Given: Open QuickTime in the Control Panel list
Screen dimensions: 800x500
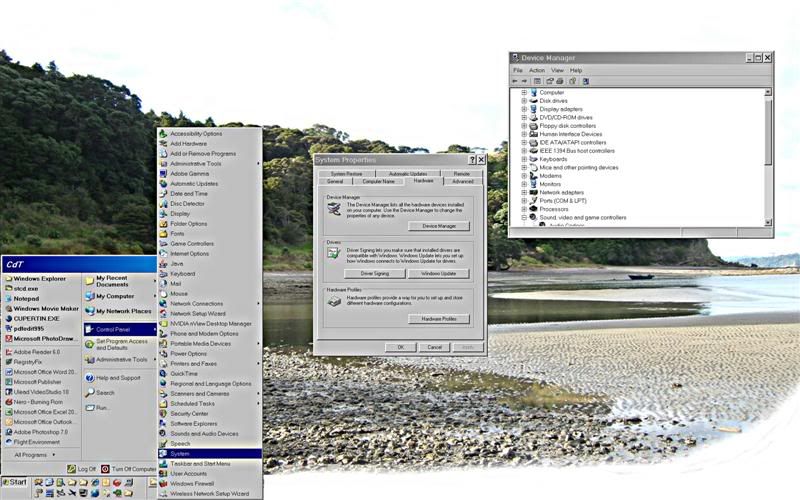Looking at the screenshot, I should (184, 374).
